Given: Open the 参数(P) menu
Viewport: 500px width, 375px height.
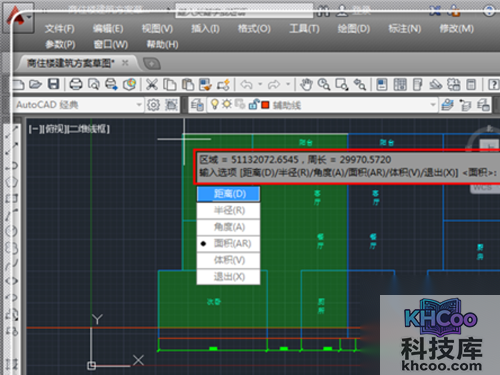Looking at the screenshot, I should [x=60, y=44].
